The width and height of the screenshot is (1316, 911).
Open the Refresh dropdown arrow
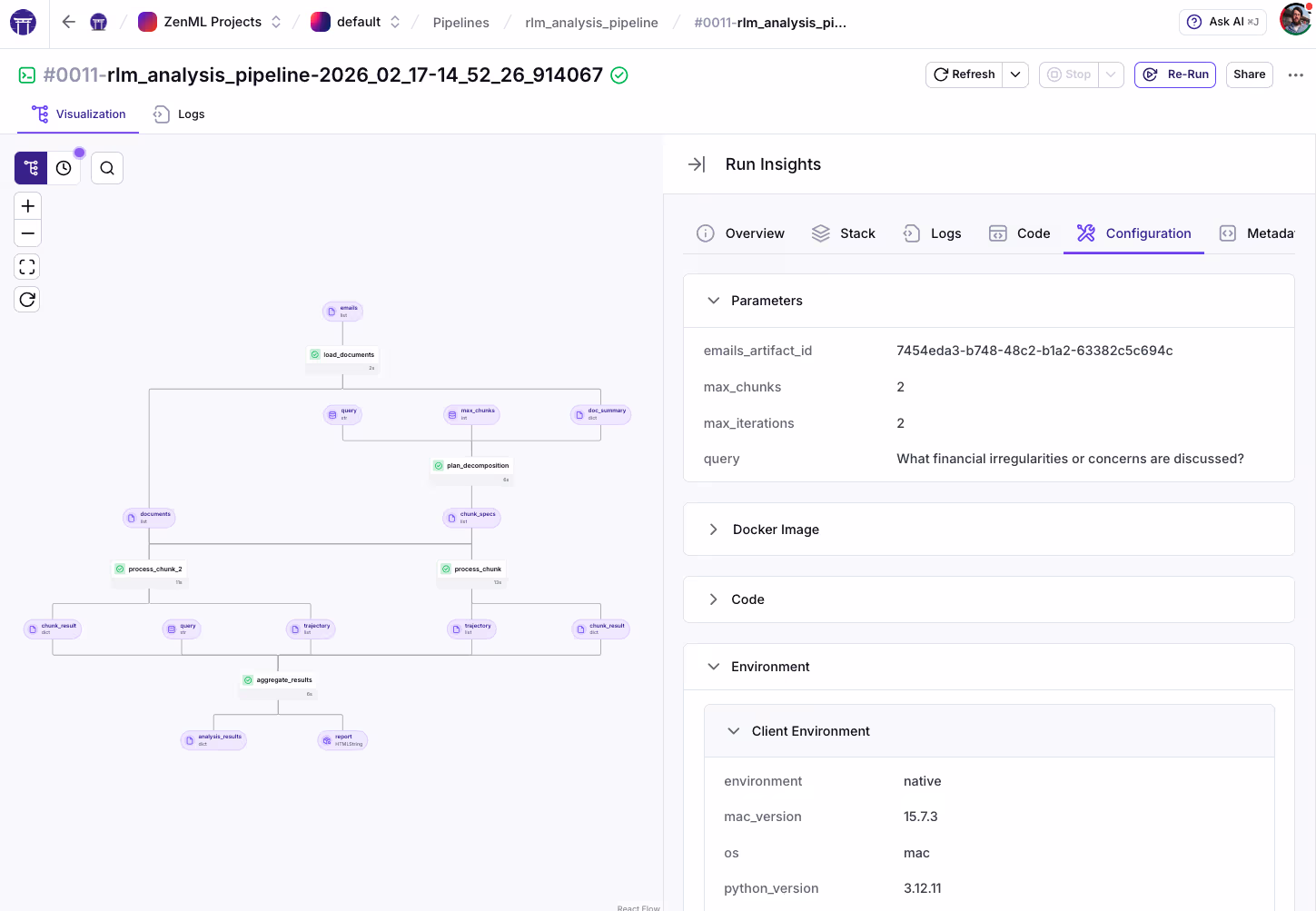1015,74
